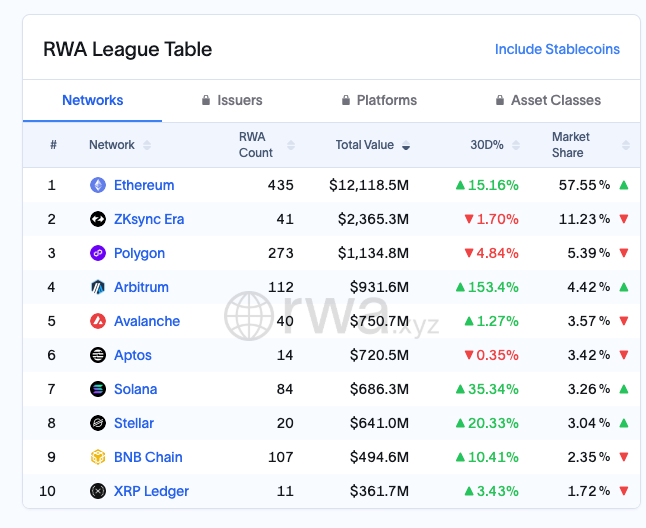Click the XRP Ledger logo icon
The width and height of the screenshot is (646, 528).
pyautogui.click(x=98, y=491)
